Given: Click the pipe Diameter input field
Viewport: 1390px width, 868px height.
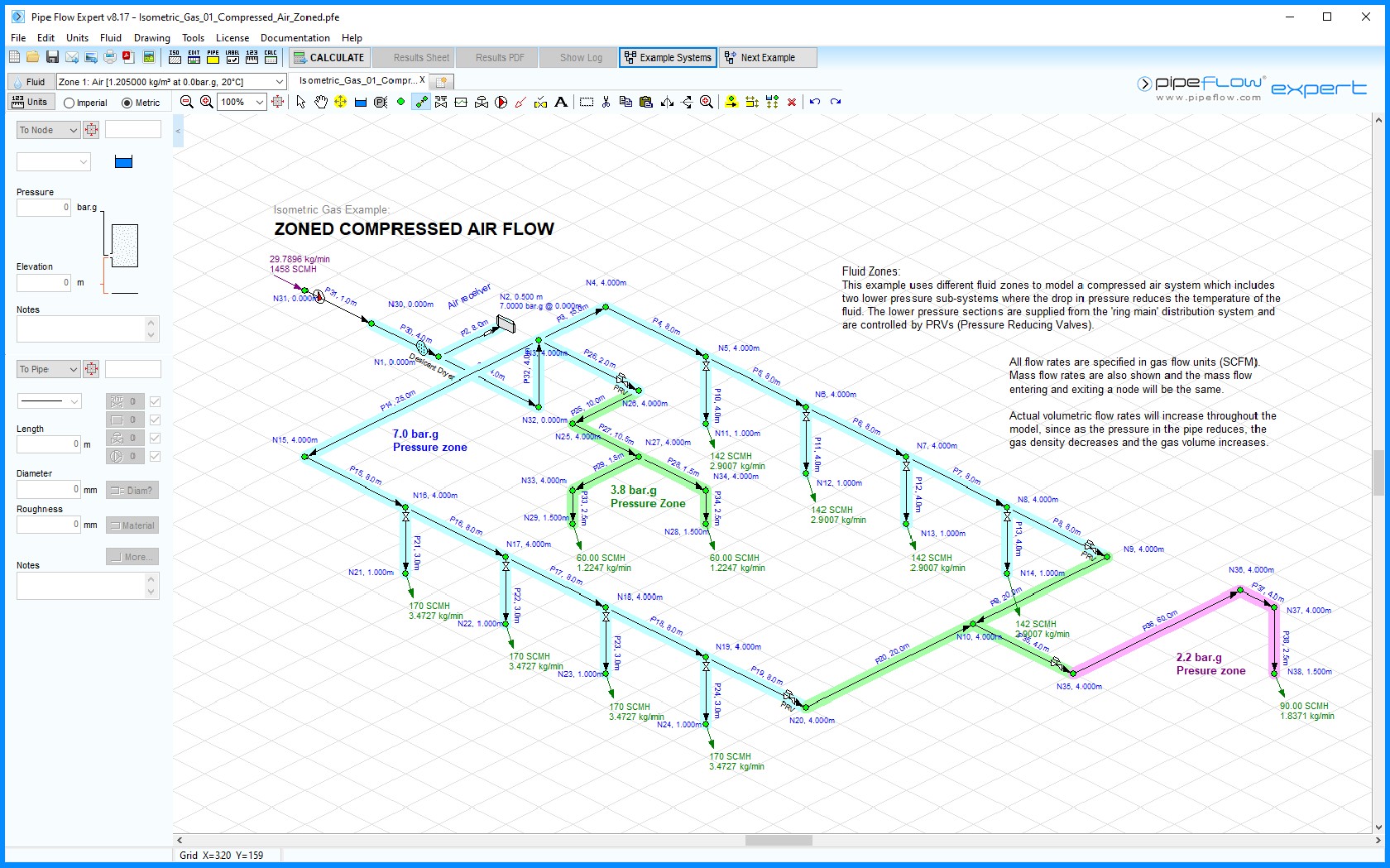Looking at the screenshot, I should [49, 489].
